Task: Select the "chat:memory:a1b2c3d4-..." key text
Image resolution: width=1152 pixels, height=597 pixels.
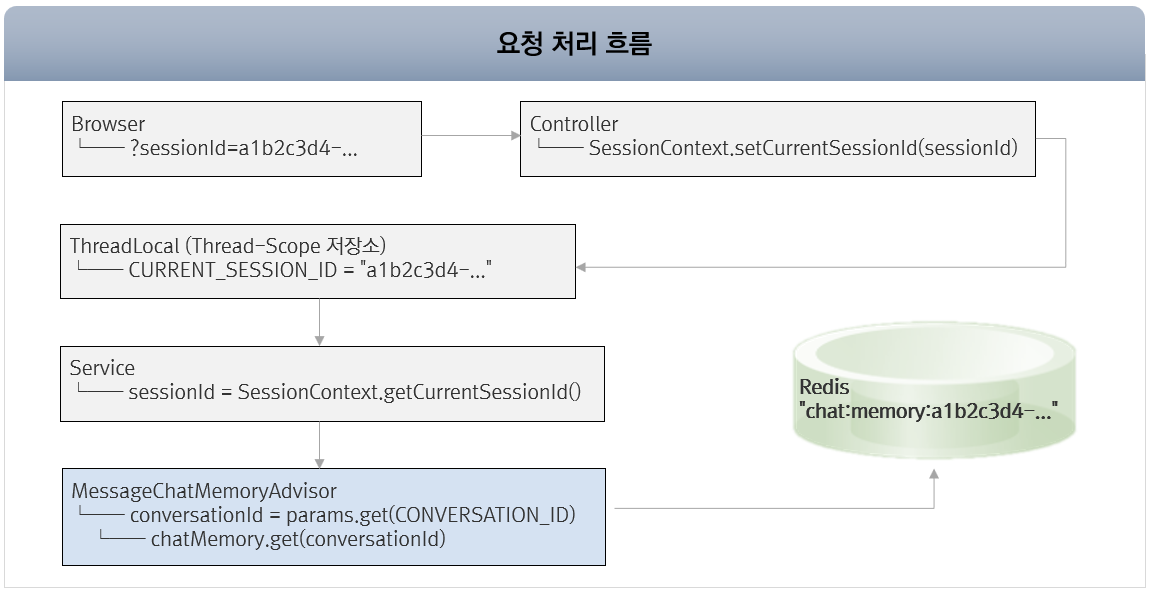Action: tap(928, 410)
